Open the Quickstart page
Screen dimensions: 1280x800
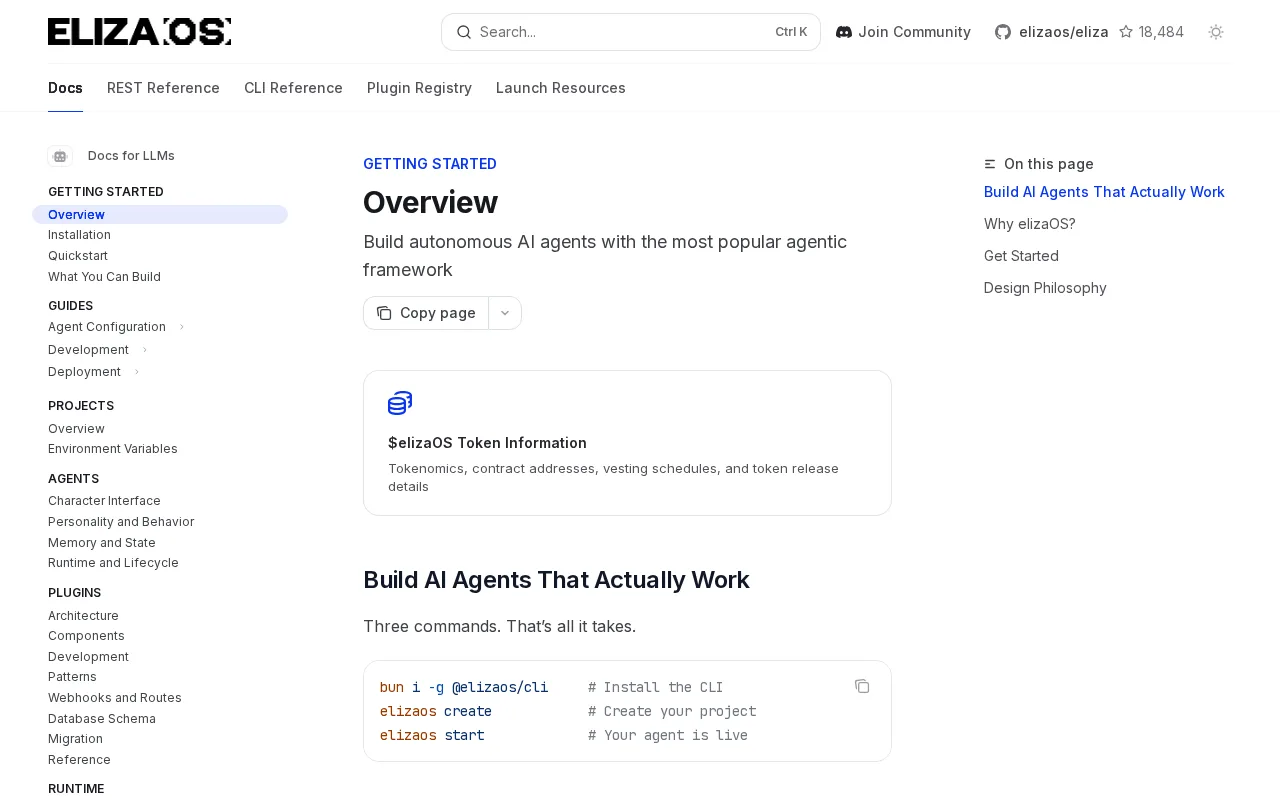[78, 256]
